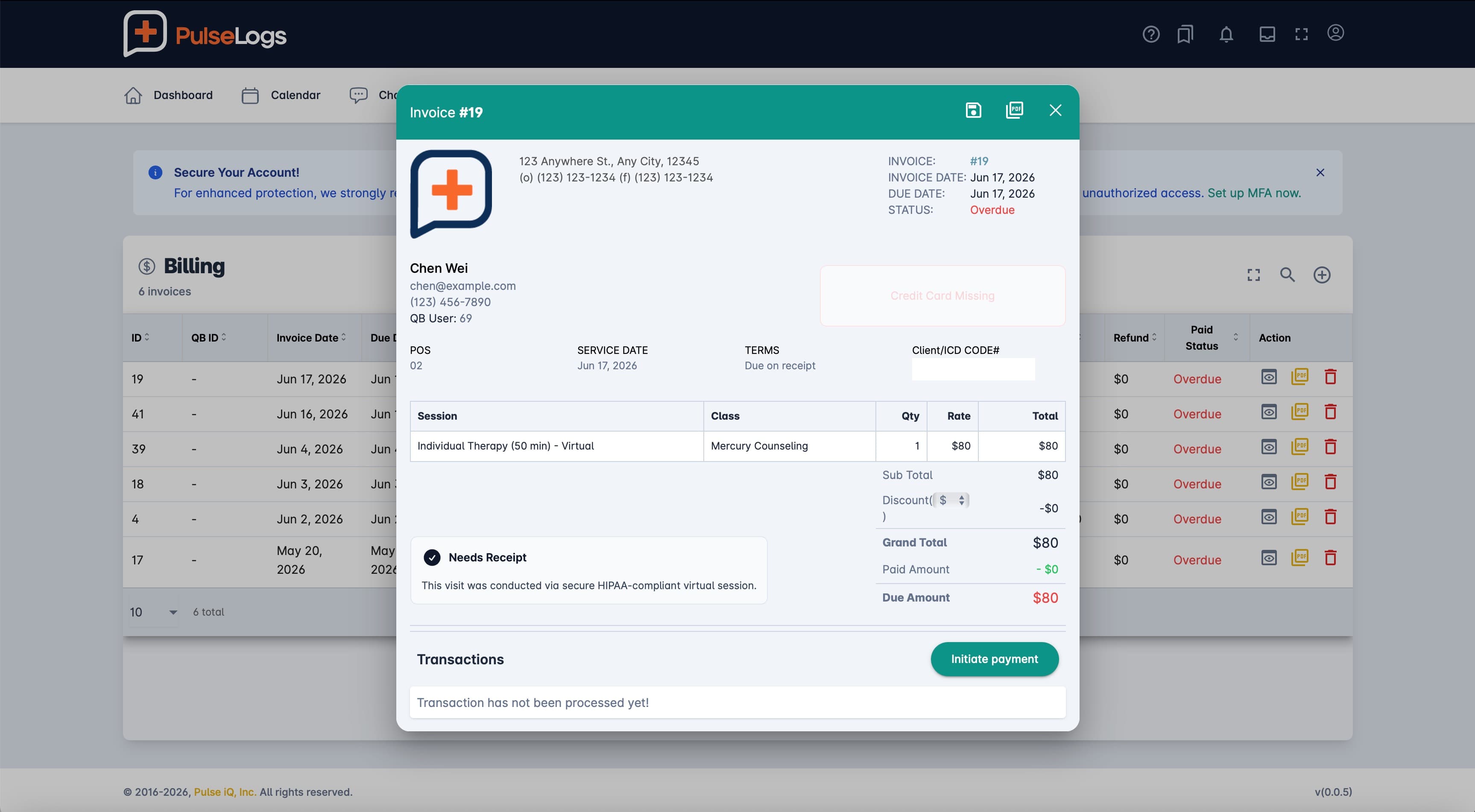Download PDF for invoice 17 row

point(1300,558)
